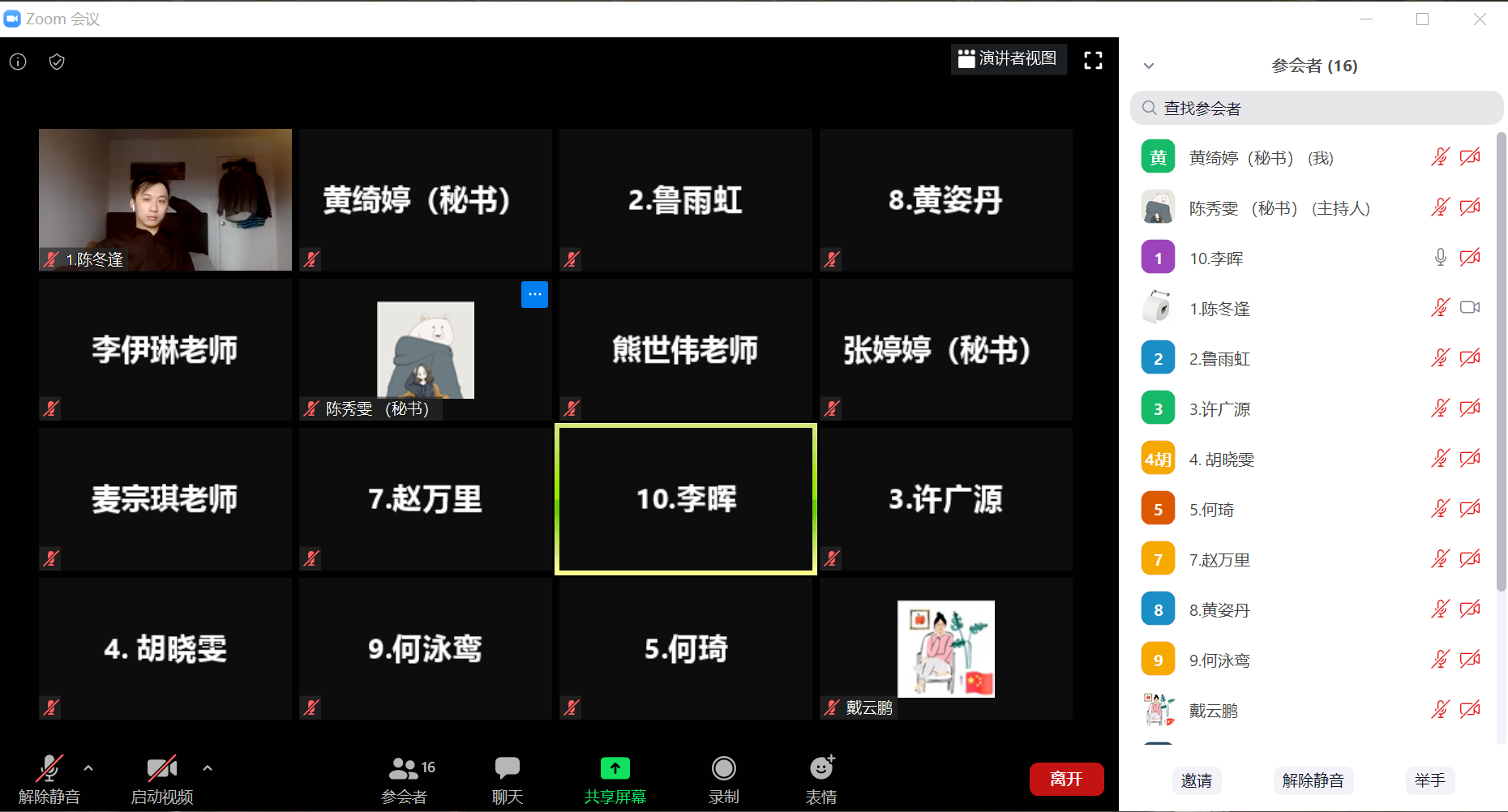Switch to speaker view
This screenshot has width=1508, height=812.
1008,59
